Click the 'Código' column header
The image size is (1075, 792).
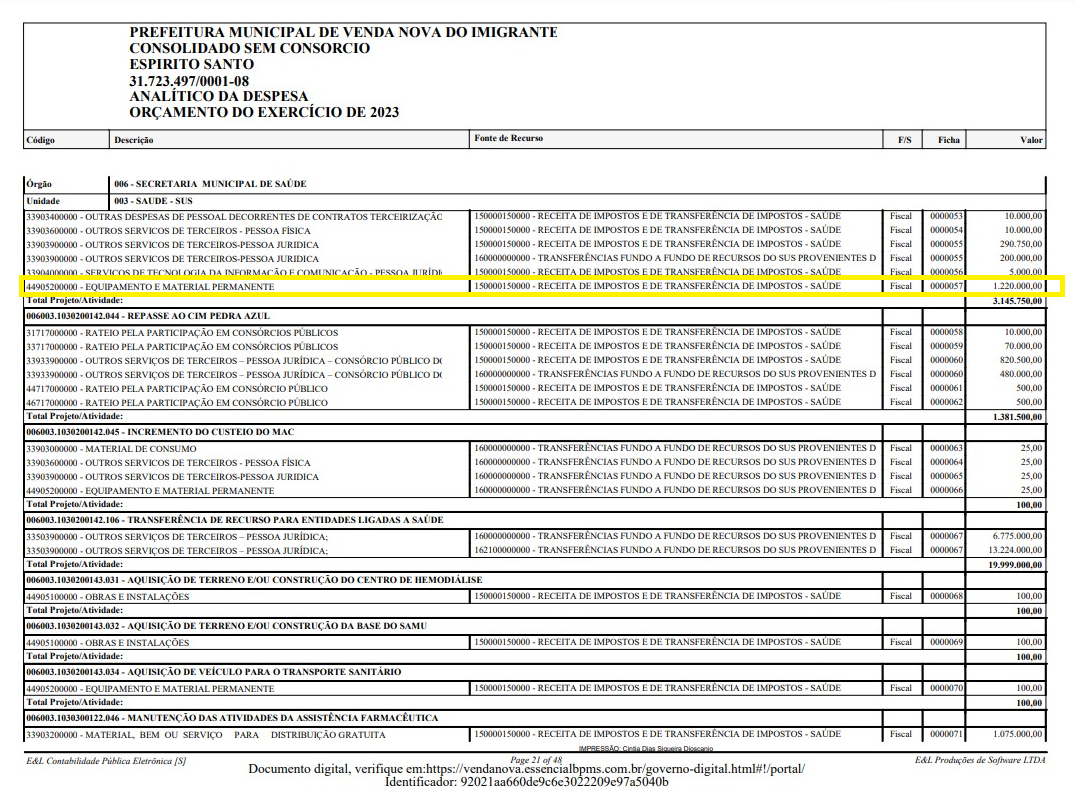pyautogui.click(x=40, y=140)
